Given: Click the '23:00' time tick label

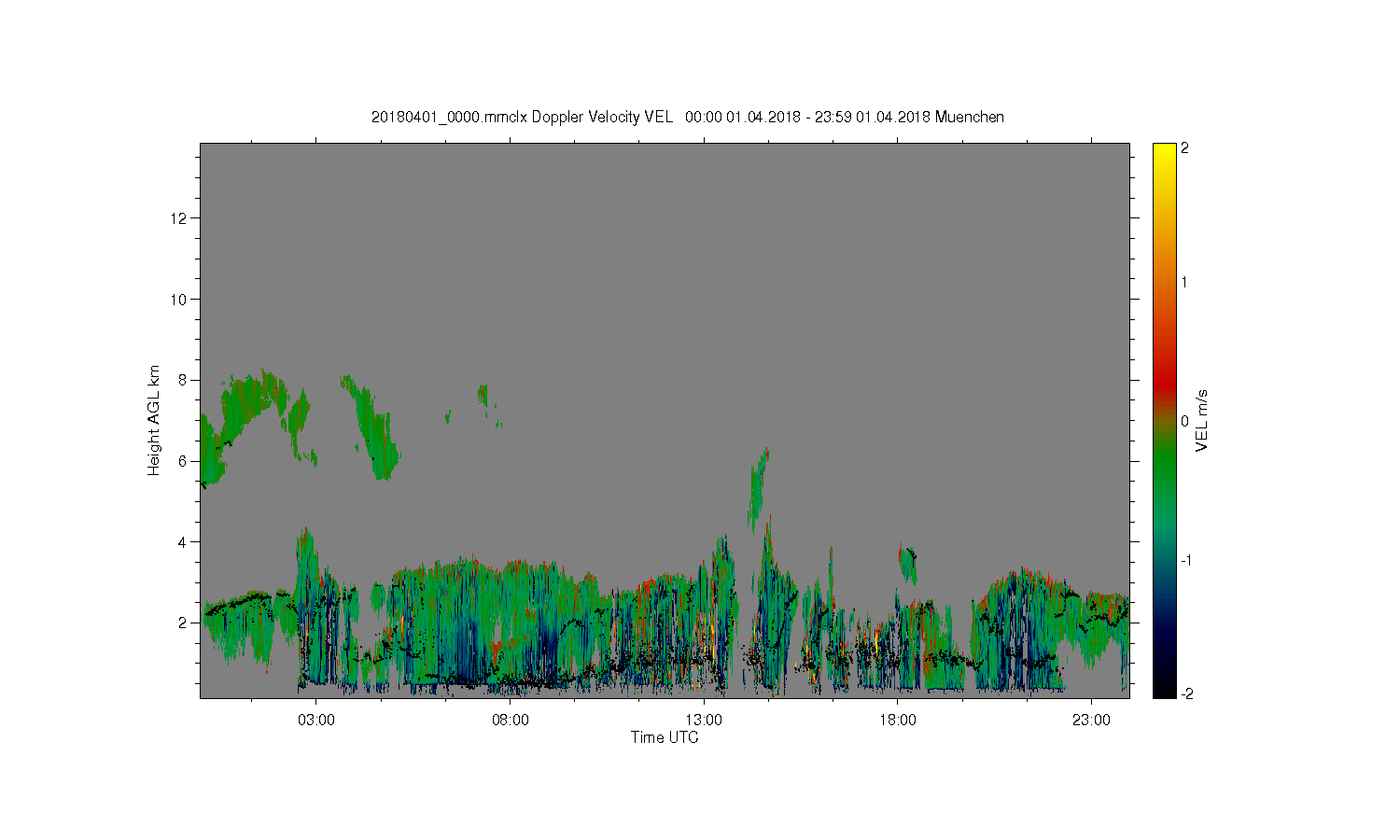Looking at the screenshot, I should (1091, 721).
